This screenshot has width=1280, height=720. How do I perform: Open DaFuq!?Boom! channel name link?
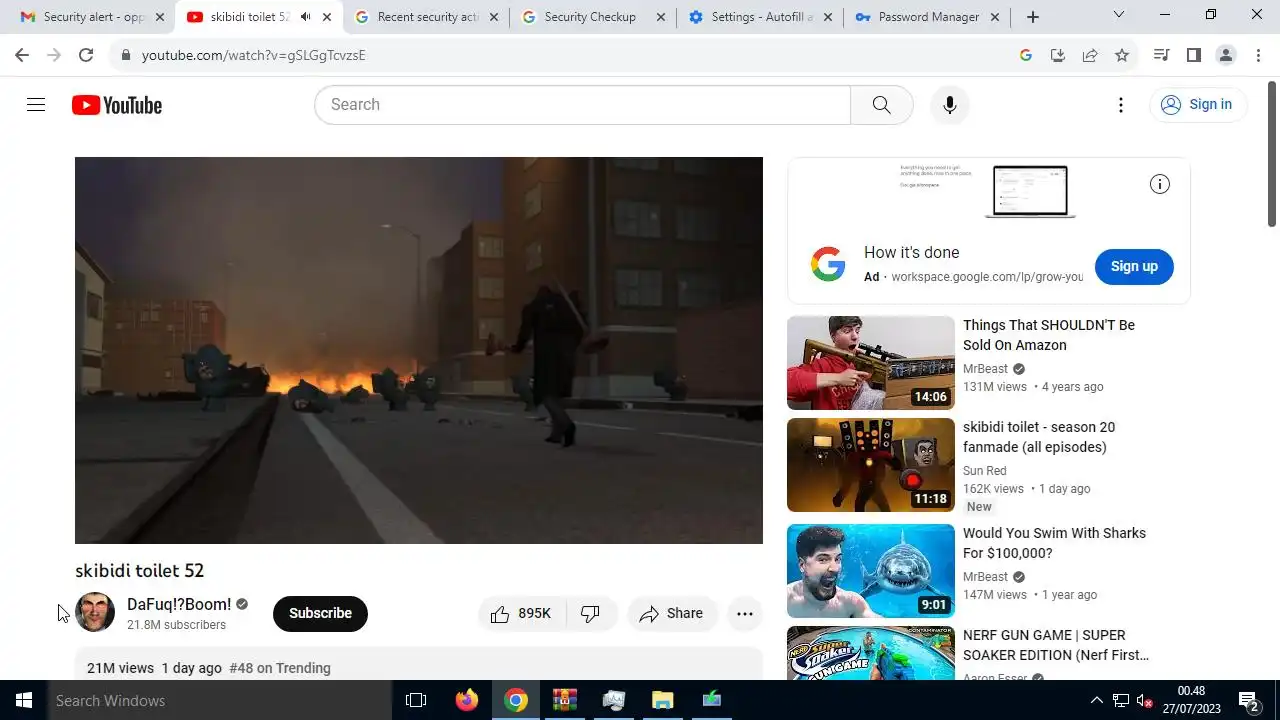[x=179, y=604]
